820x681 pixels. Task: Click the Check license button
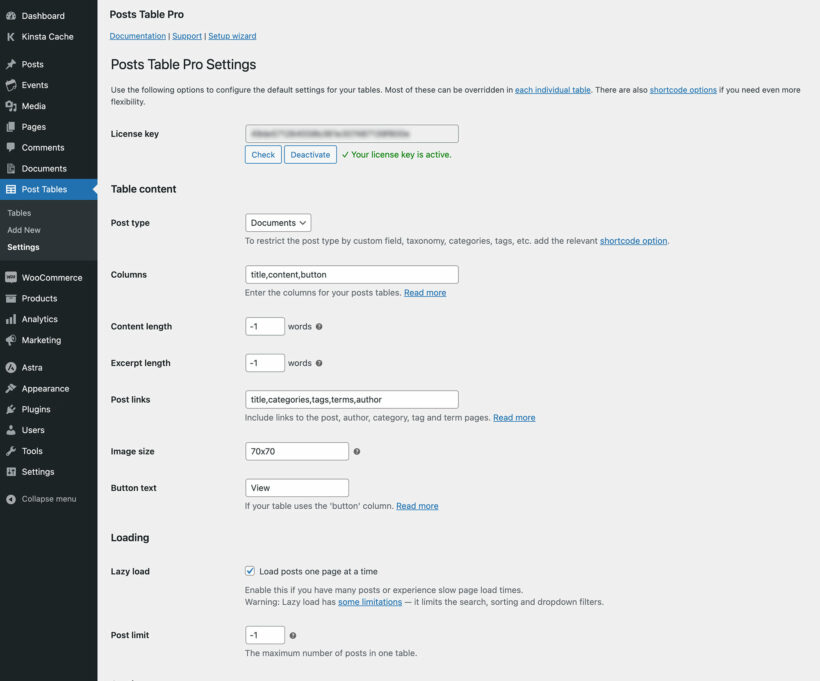coord(262,154)
